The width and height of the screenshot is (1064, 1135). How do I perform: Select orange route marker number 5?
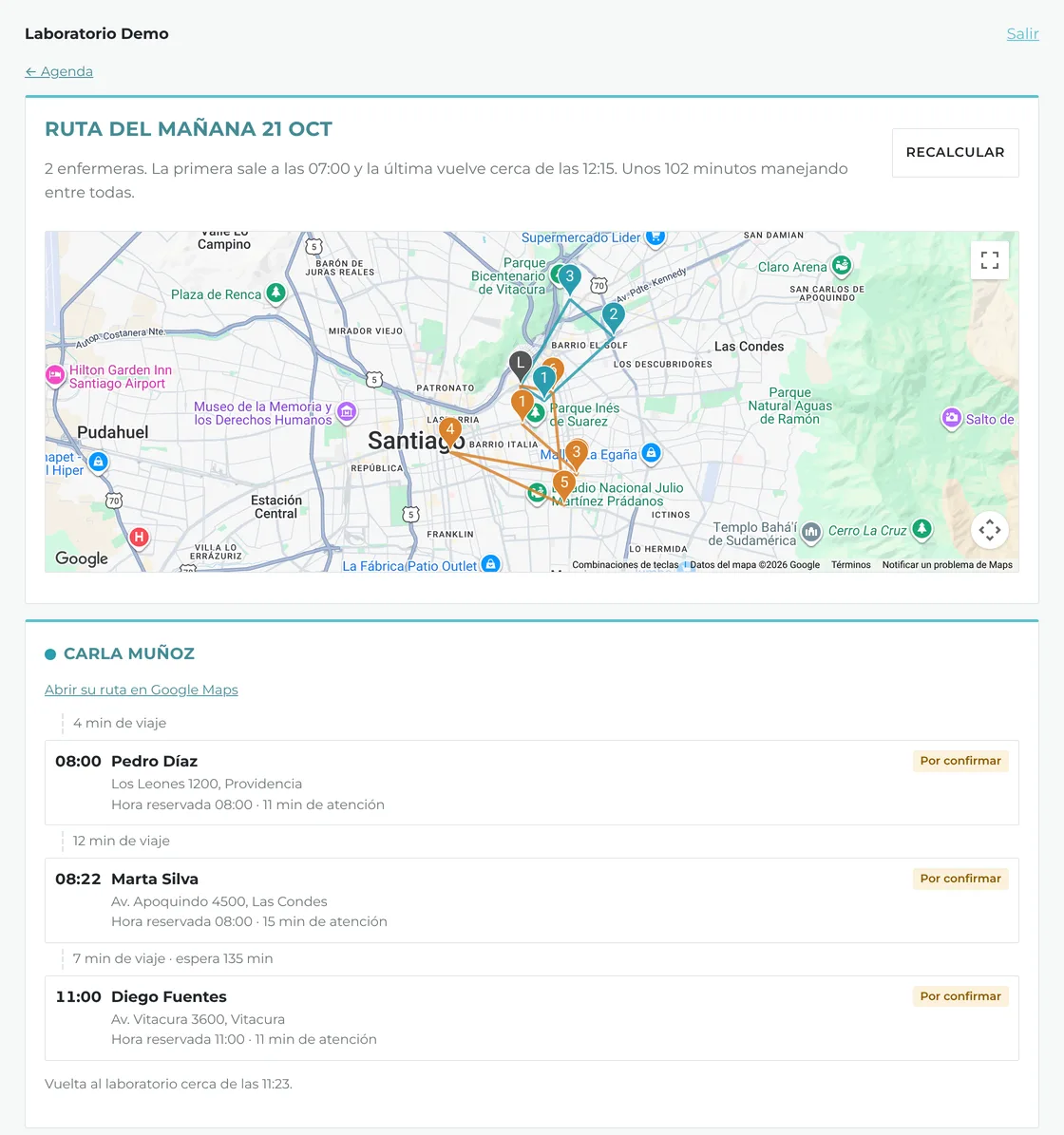coord(564,485)
